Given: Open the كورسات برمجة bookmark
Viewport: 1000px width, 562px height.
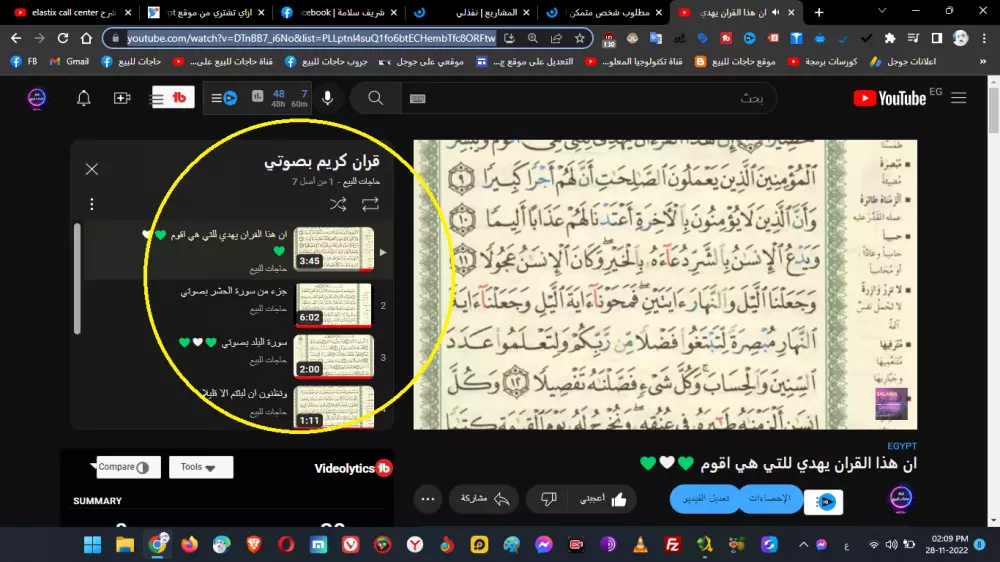Looking at the screenshot, I should [x=822, y=62].
